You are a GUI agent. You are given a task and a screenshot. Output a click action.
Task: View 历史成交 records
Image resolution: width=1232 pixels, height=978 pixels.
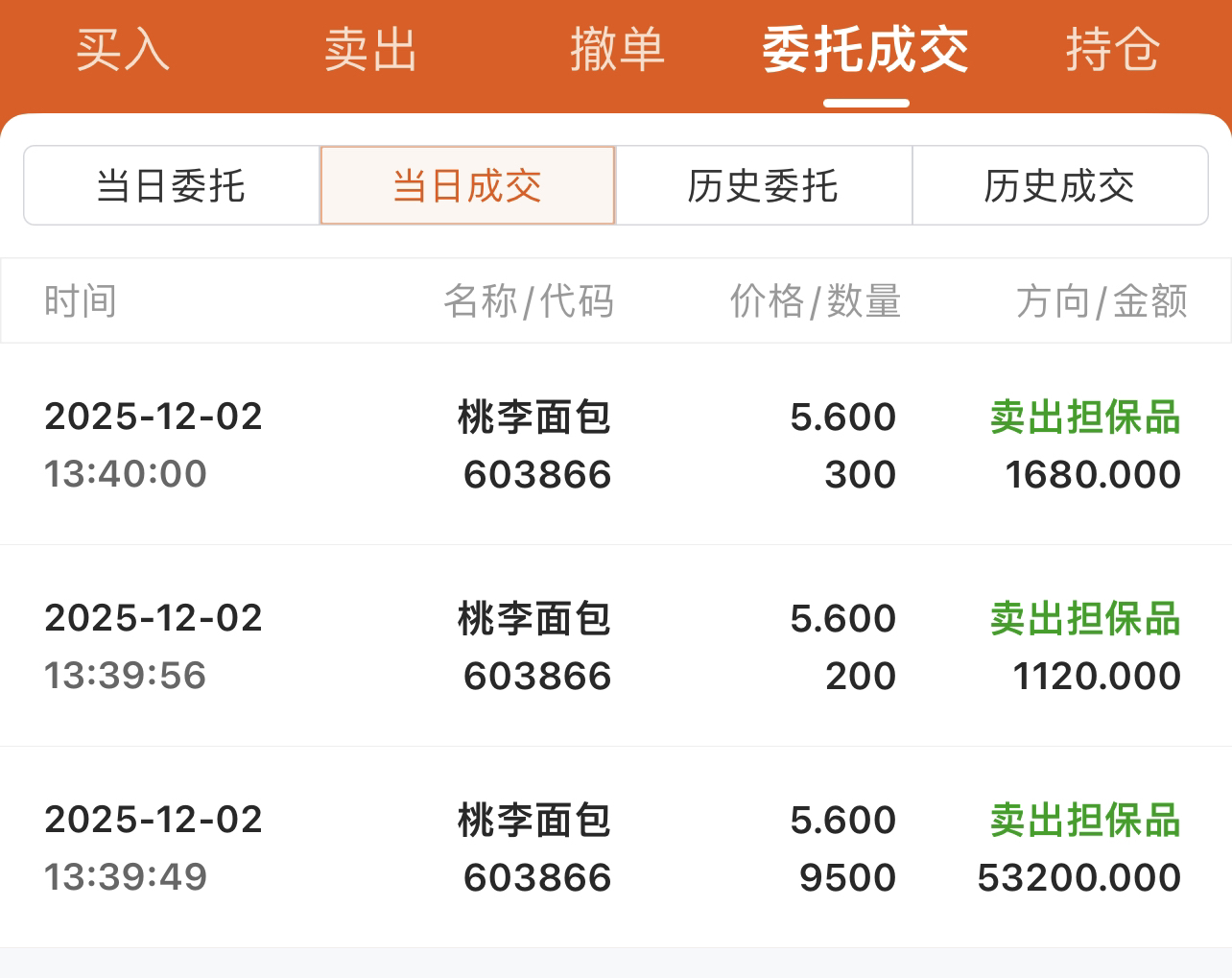coord(1059,185)
